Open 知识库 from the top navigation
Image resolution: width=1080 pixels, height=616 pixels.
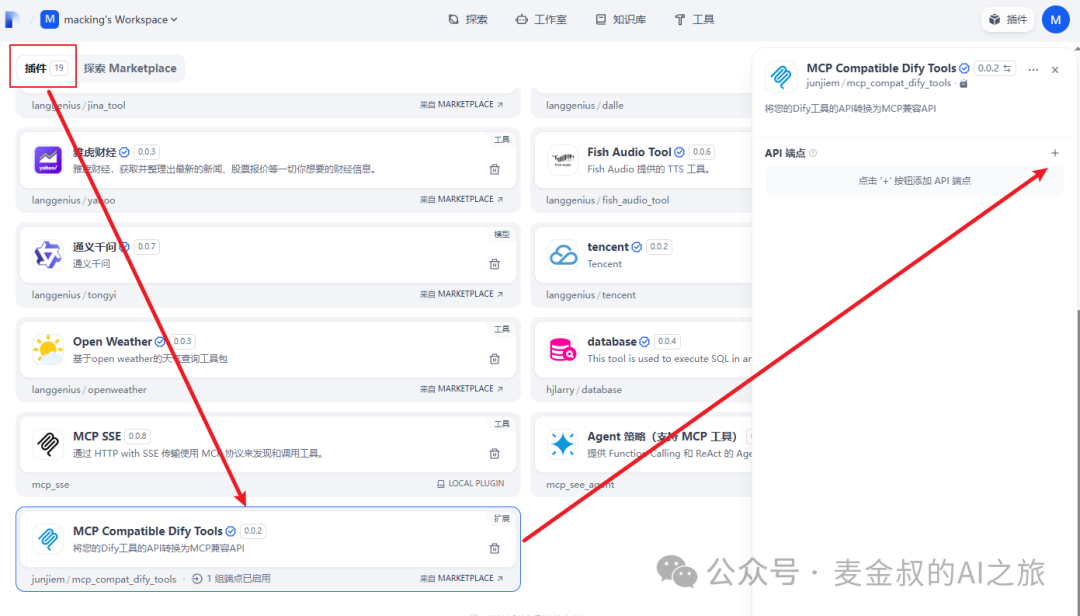tap(620, 18)
